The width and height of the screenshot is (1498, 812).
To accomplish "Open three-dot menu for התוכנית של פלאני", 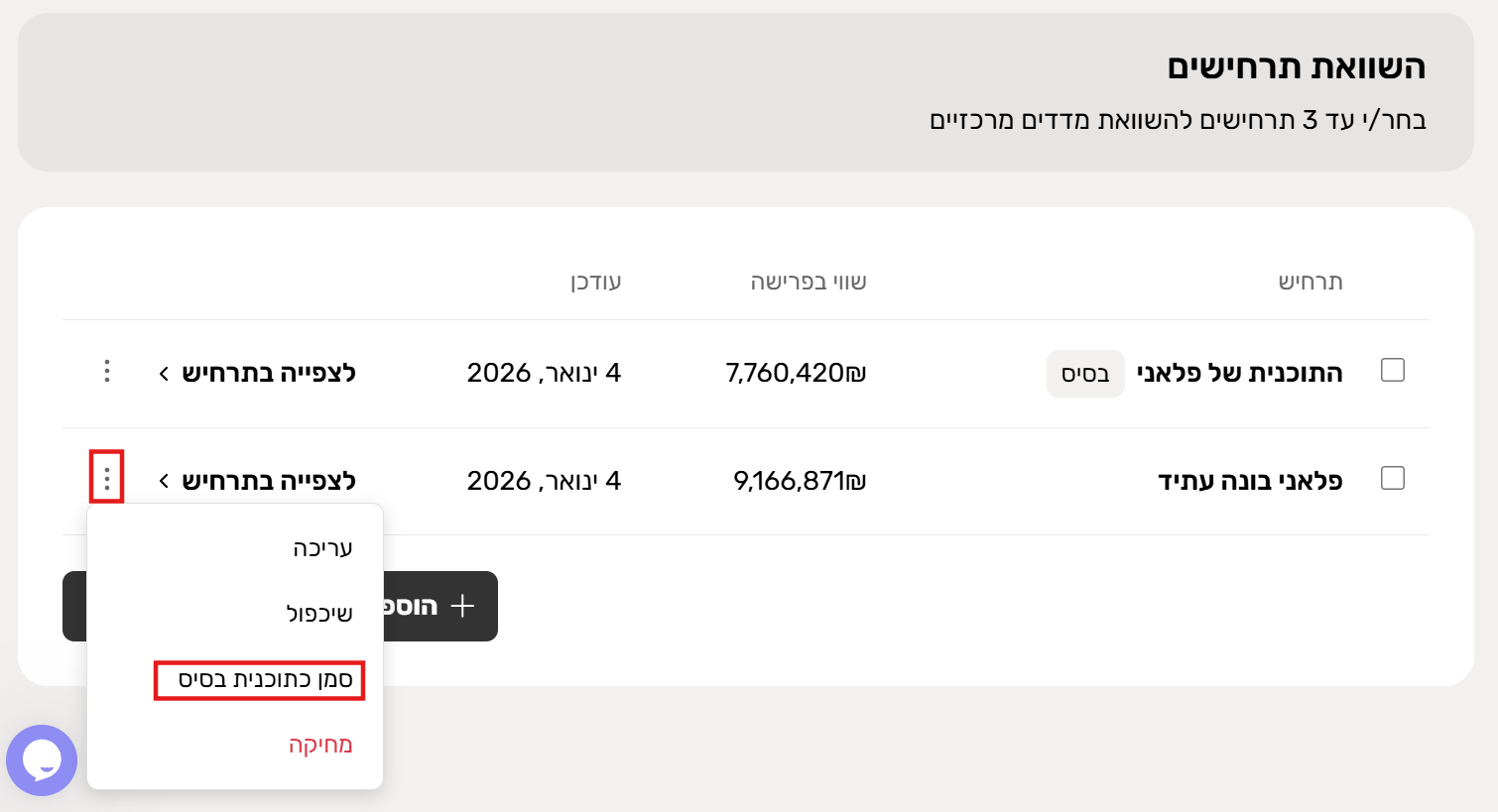I will point(107,372).
